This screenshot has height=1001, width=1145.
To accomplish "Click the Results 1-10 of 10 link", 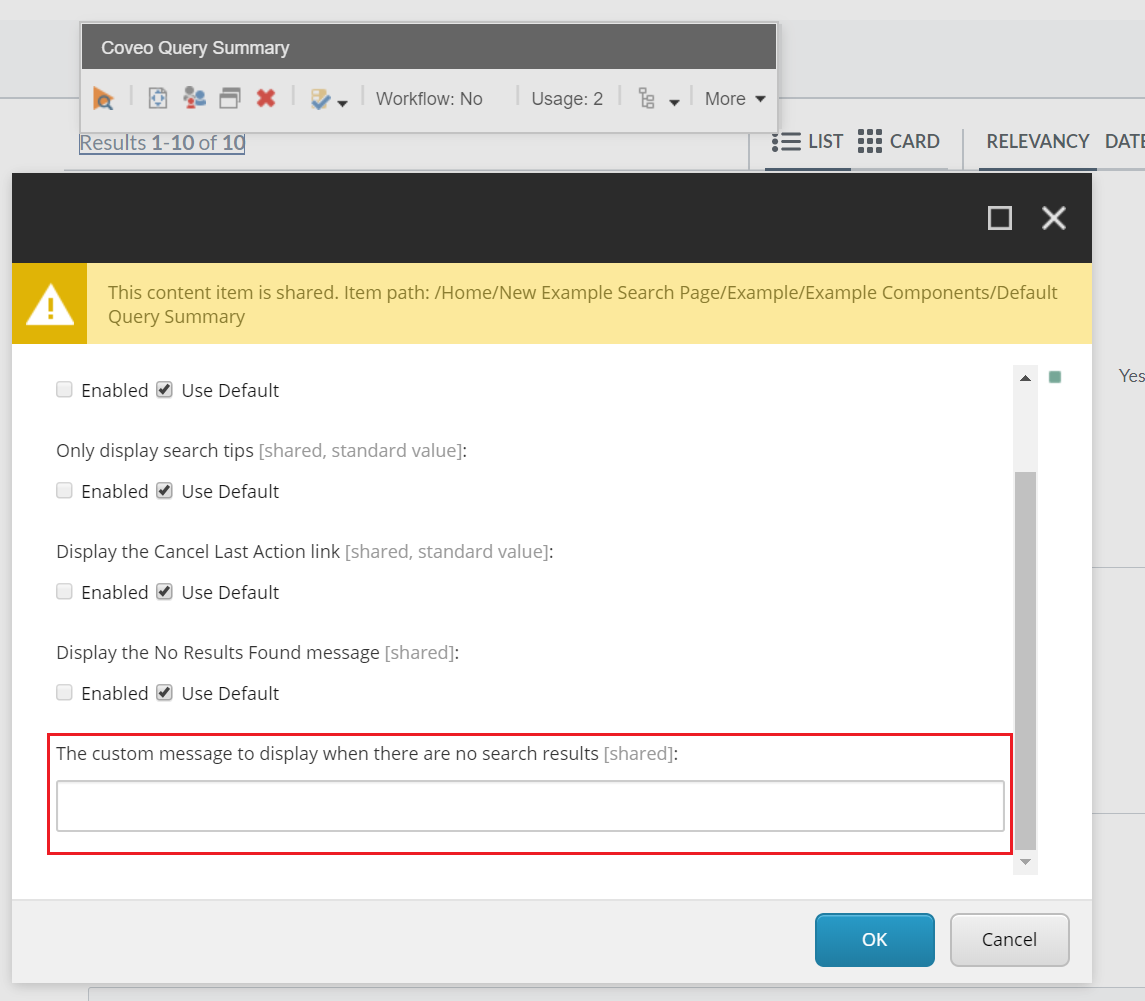I will click(x=161, y=143).
